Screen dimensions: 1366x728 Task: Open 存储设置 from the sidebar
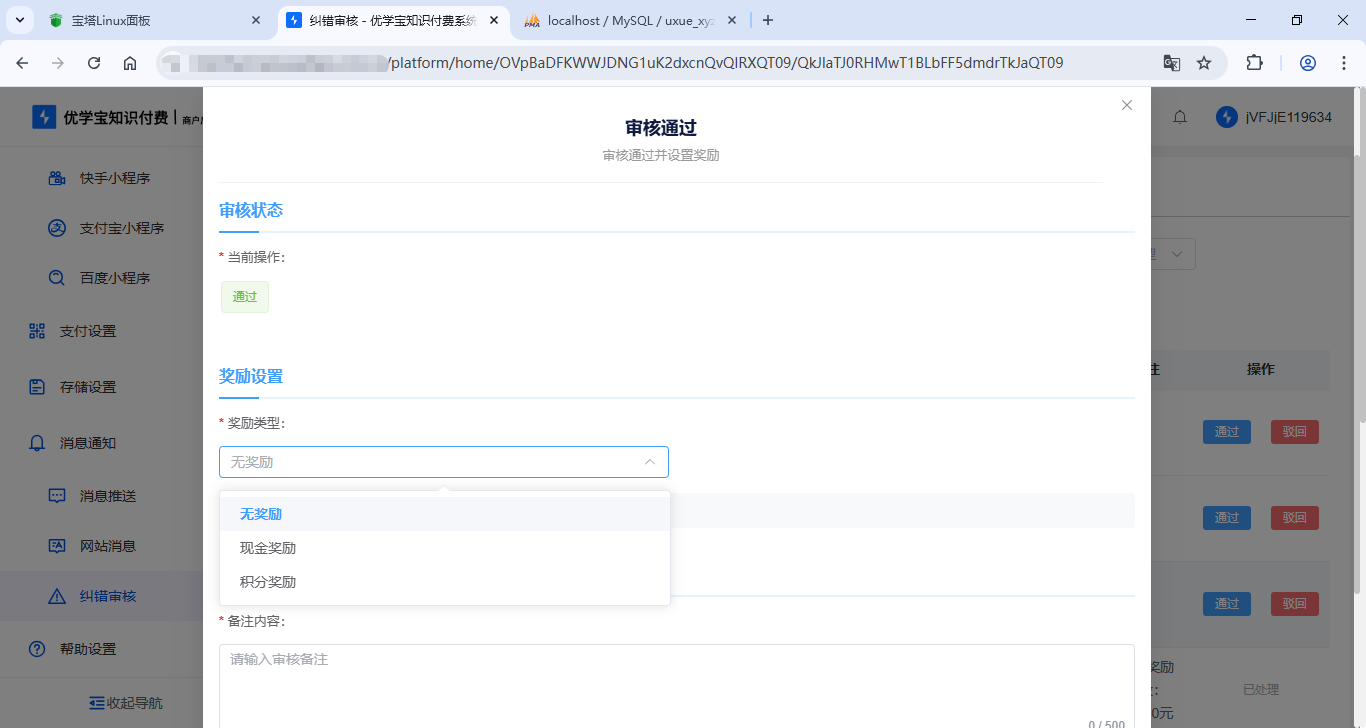(87, 387)
